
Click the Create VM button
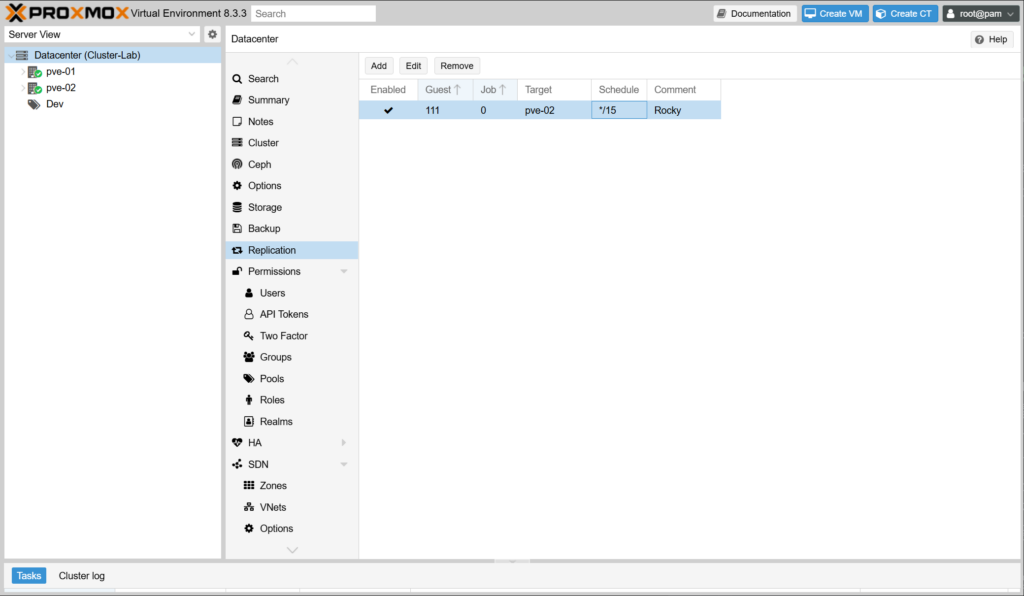click(835, 14)
